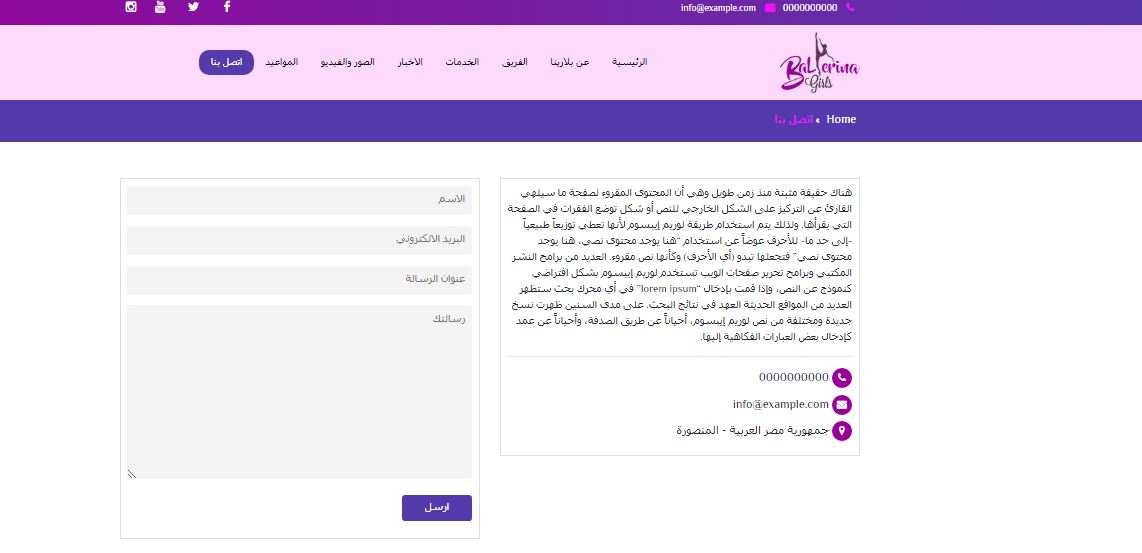Click the purple phone icon beside 0000000000
The height and width of the screenshot is (553, 1142).
842,377
